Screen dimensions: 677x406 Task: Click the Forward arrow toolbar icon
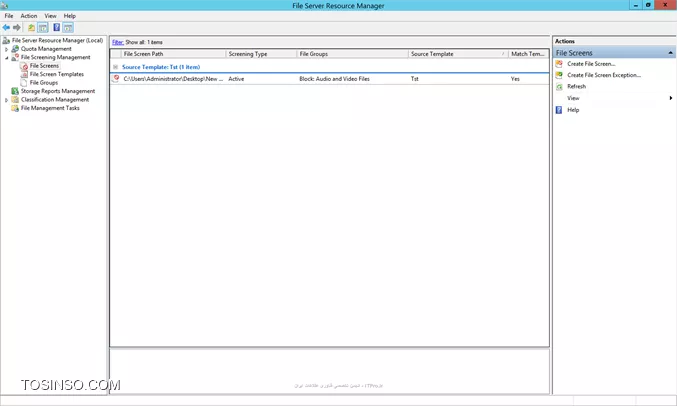coord(17,28)
